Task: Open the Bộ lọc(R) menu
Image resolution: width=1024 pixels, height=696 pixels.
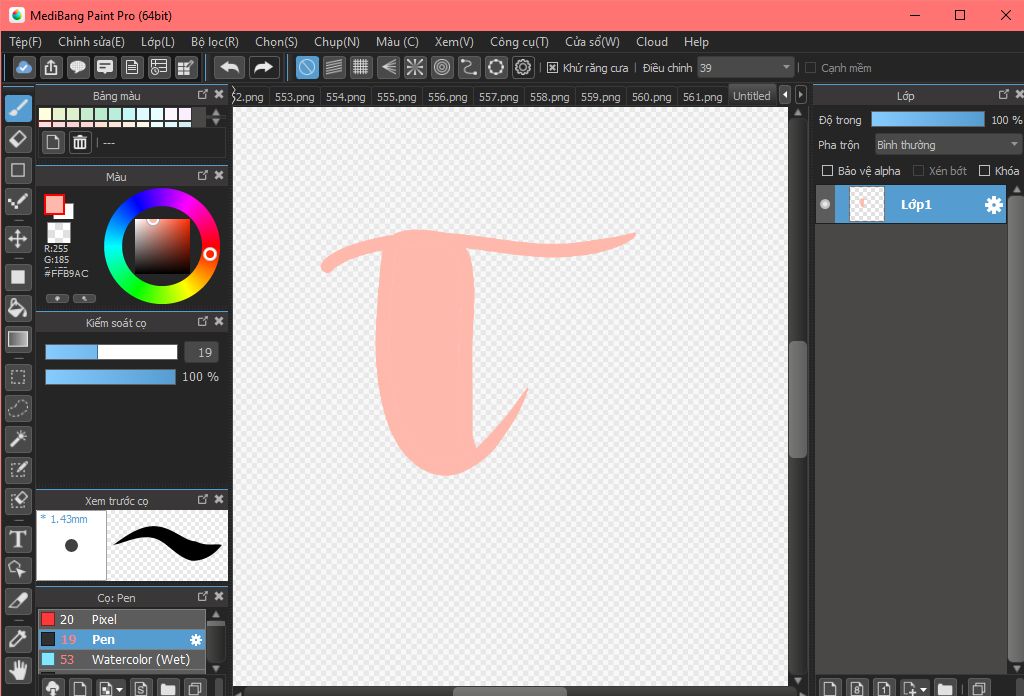Action: (x=215, y=42)
